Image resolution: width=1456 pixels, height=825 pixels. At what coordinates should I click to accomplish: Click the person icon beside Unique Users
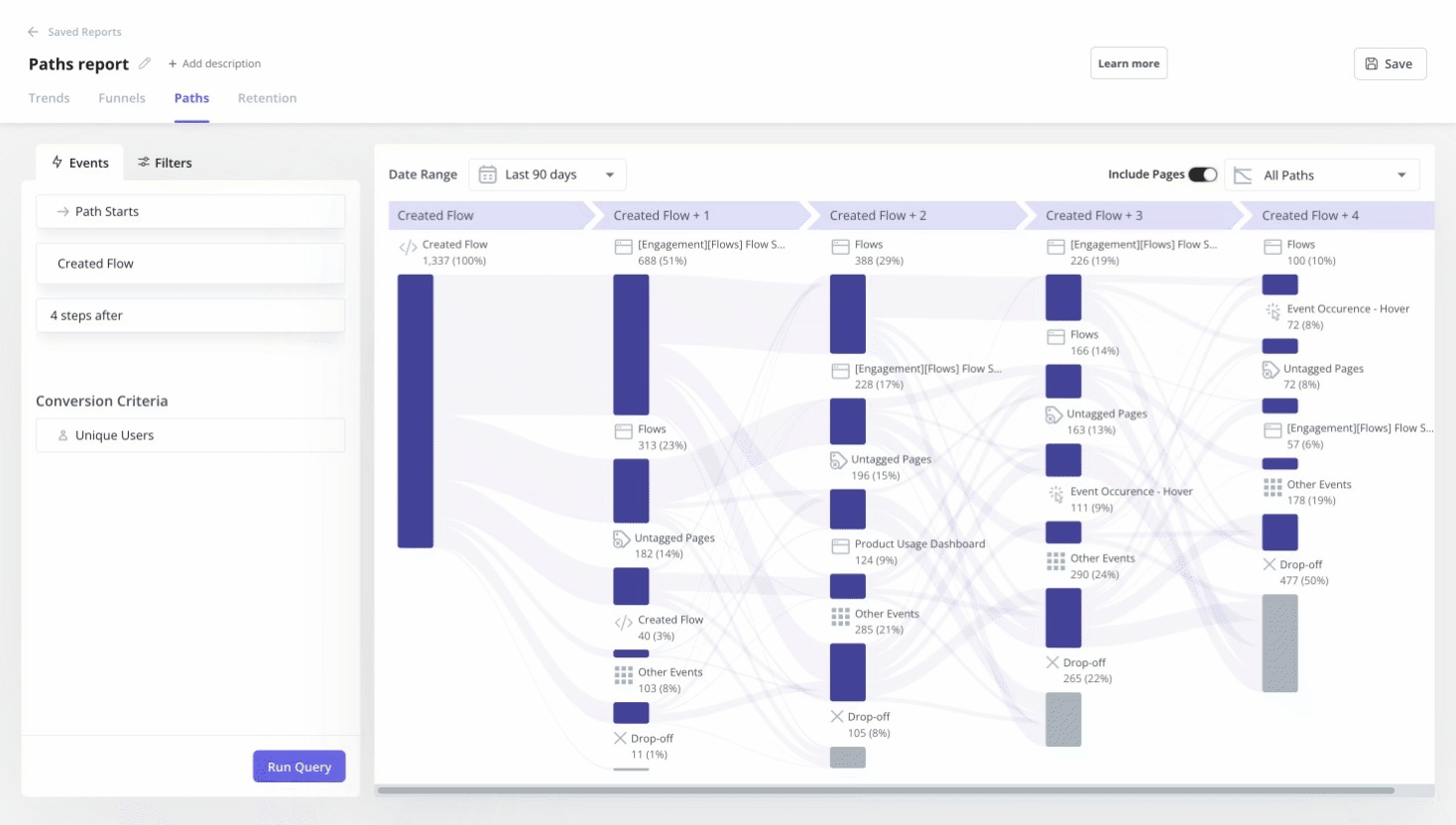point(63,435)
